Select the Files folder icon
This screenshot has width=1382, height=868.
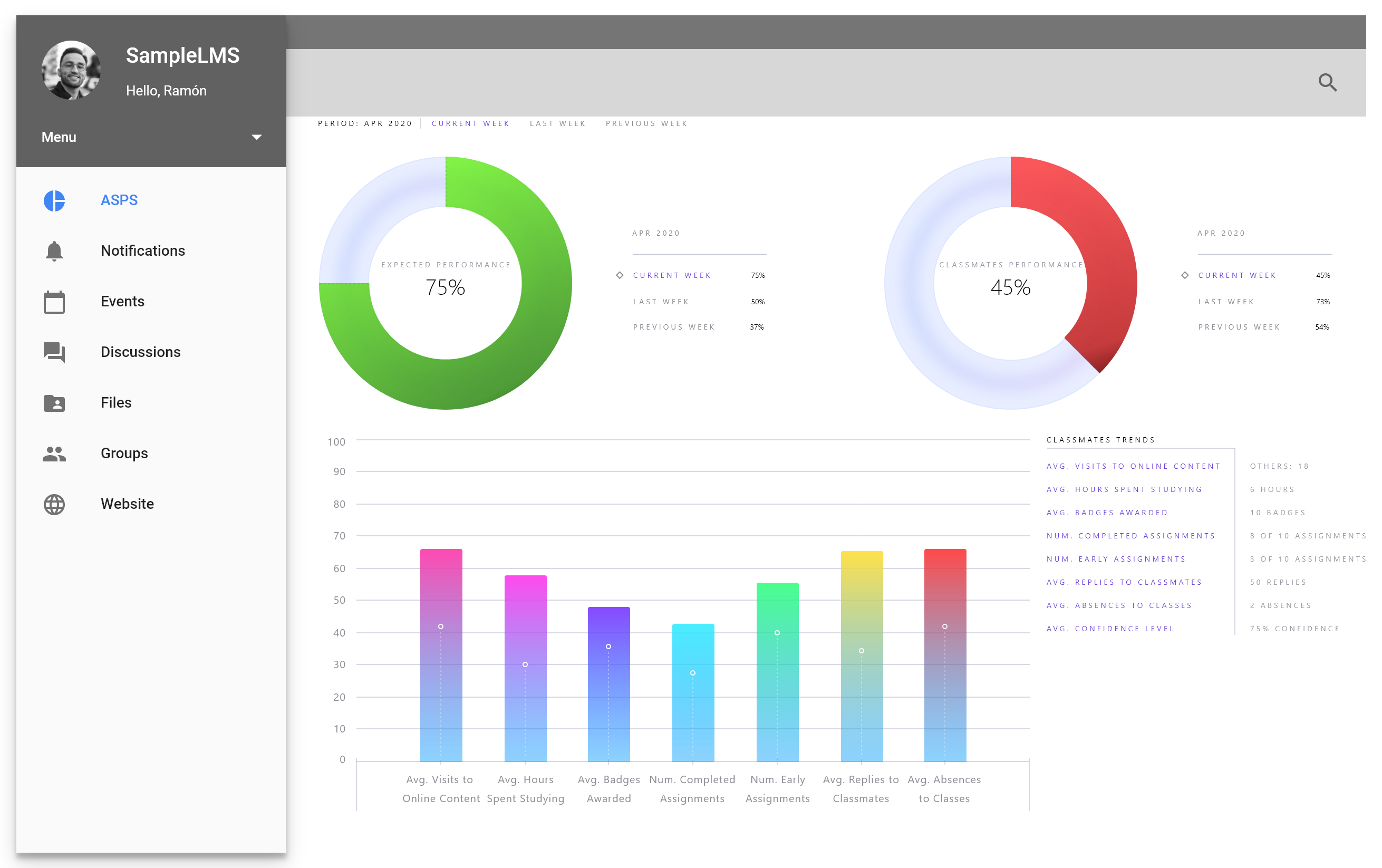click(54, 403)
